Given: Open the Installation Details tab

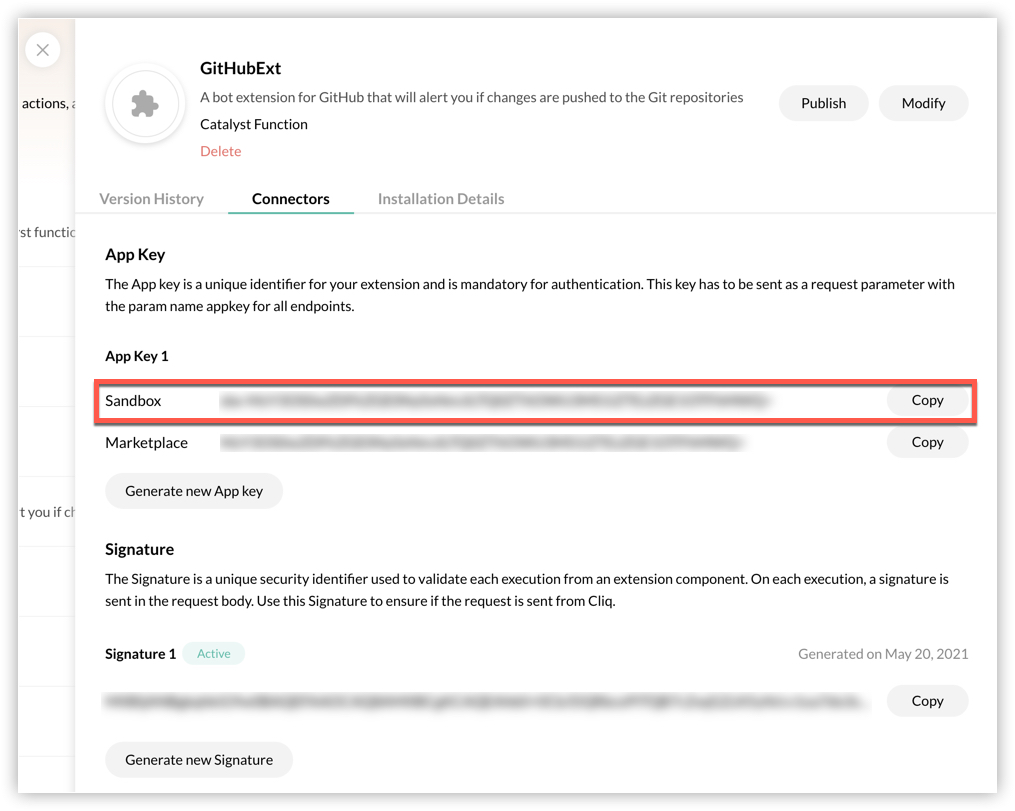Looking at the screenshot, I should [x=441, y=199].
